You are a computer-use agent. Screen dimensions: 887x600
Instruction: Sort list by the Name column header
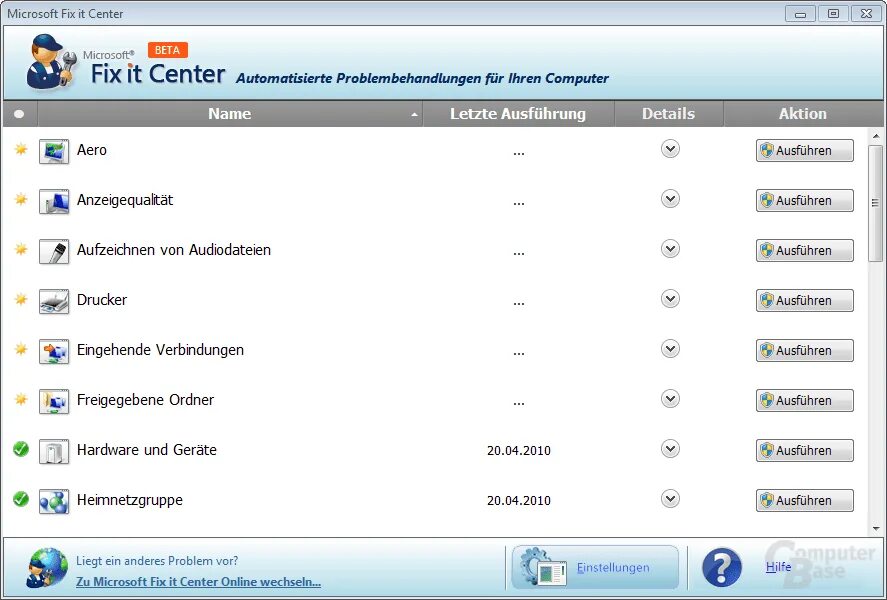pyautogui.click(x=230, y=114)
